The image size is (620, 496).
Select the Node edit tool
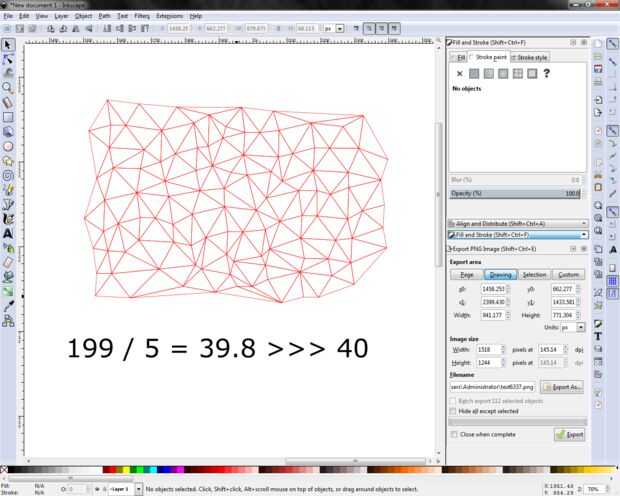(x=8, y=59)
